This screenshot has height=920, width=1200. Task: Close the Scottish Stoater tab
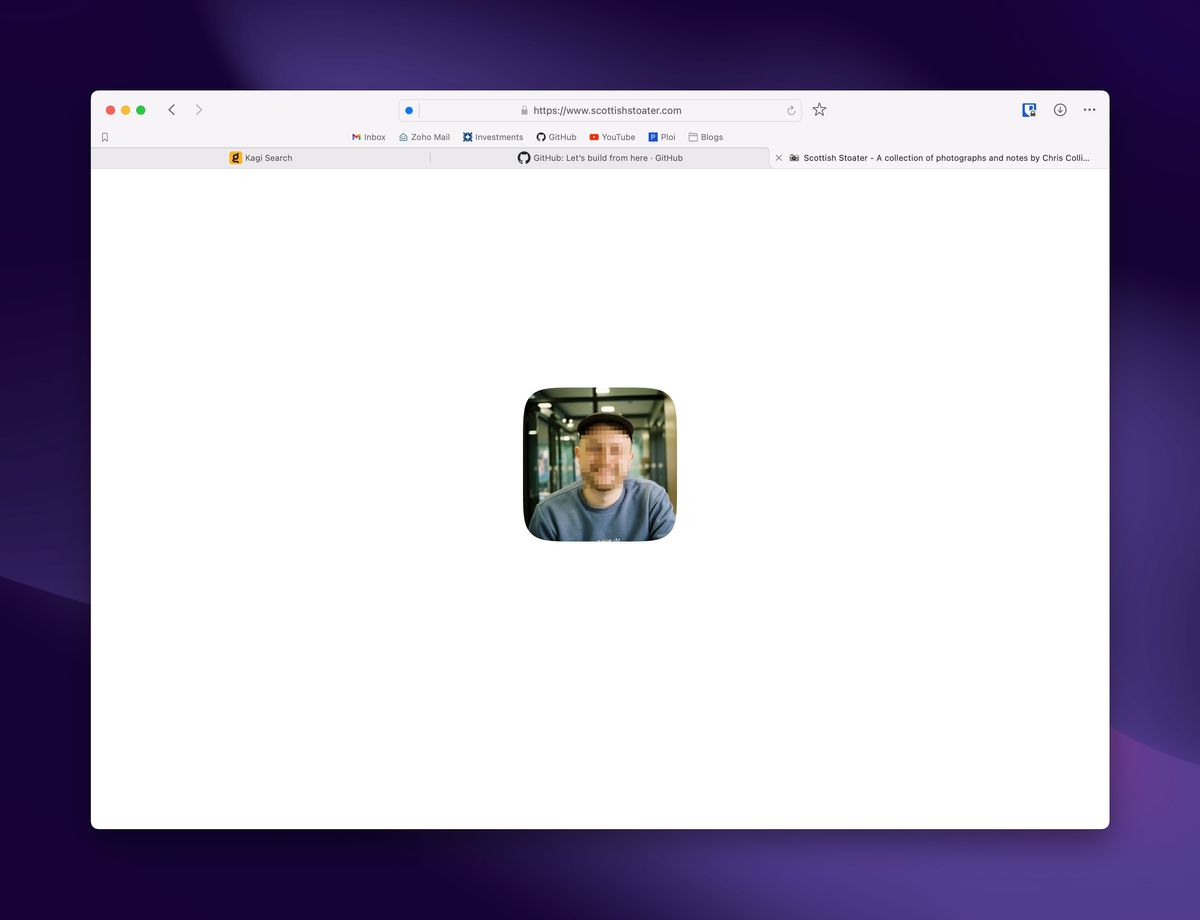(779, 158)
